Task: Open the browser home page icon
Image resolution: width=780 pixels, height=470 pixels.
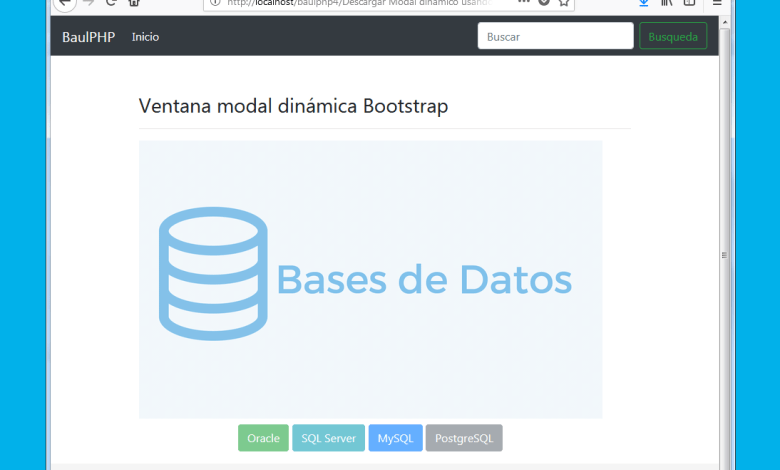Action: pyautogui.click(x=134, y=2)
